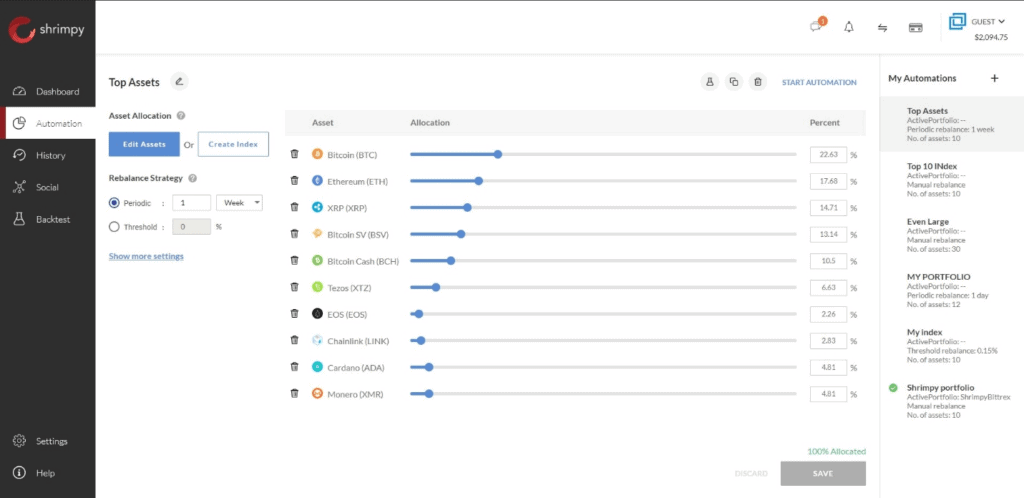Image resolution: width=1024 pixels, height=498 pixels.
Task: Click the Percent column header
Action: (x=825, y=123)
